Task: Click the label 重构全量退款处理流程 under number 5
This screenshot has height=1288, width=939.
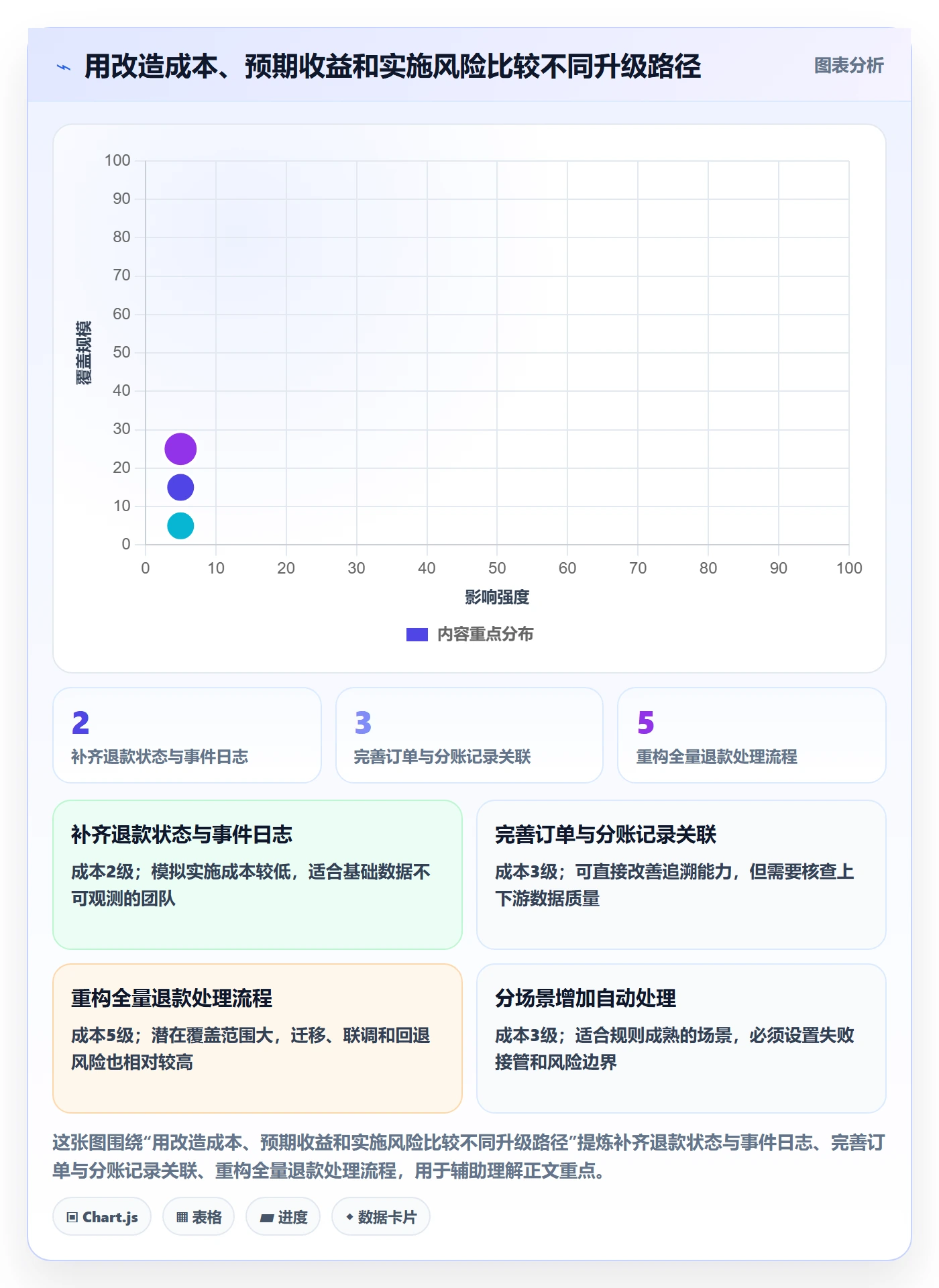Action: [x=716, y=757]
